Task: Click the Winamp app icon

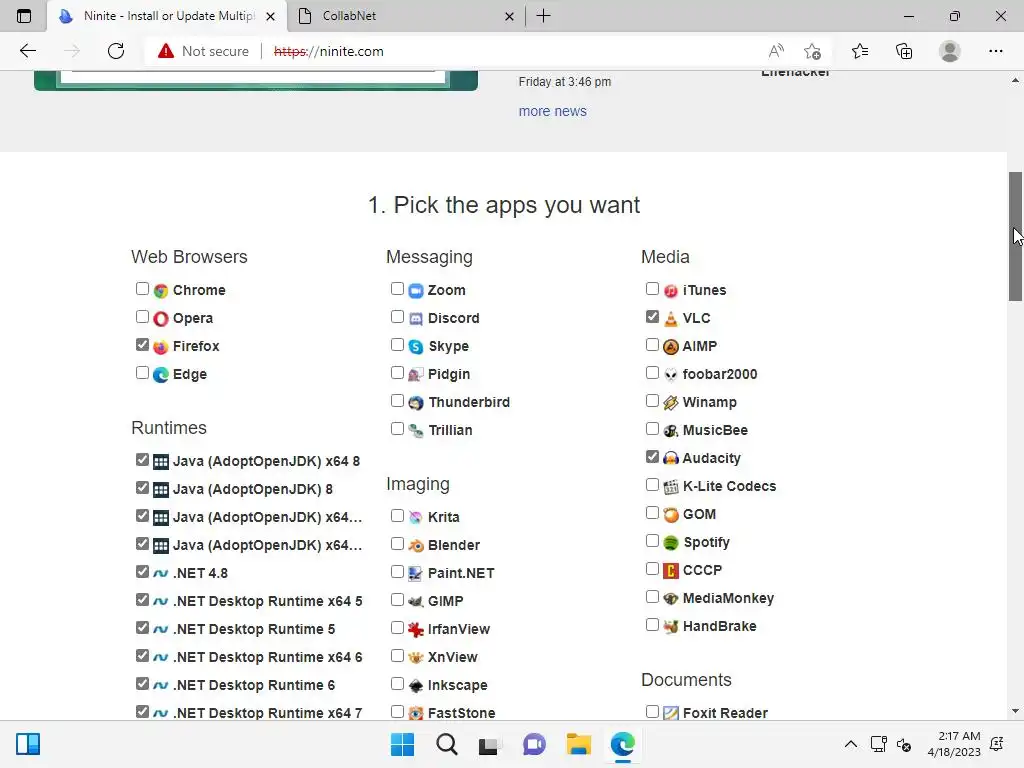Action: coord(671,403)
